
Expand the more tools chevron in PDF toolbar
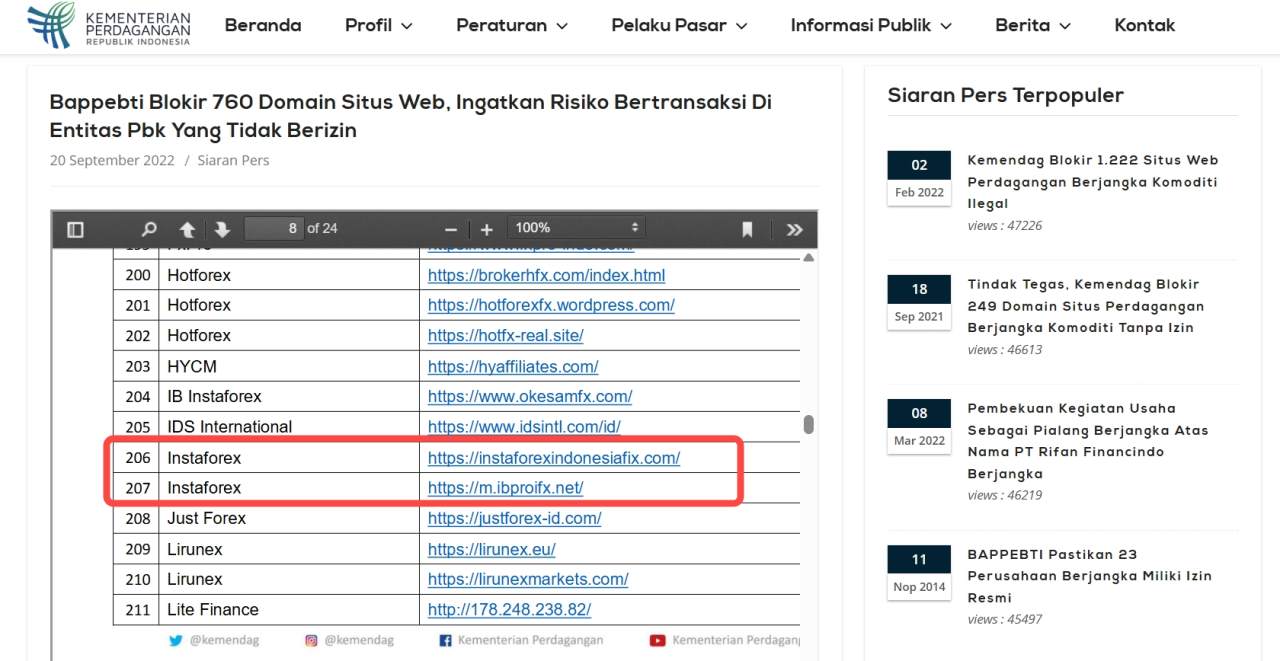point(794,229)
